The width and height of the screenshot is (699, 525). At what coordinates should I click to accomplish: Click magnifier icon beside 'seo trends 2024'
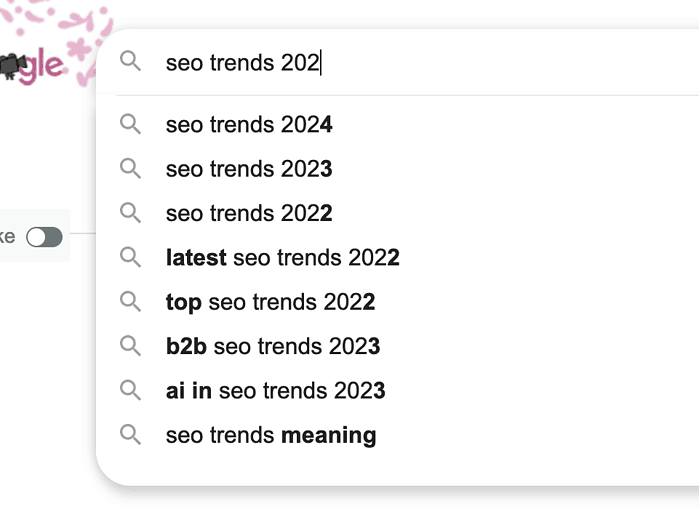pyautogui.click(x=130, y=124)
